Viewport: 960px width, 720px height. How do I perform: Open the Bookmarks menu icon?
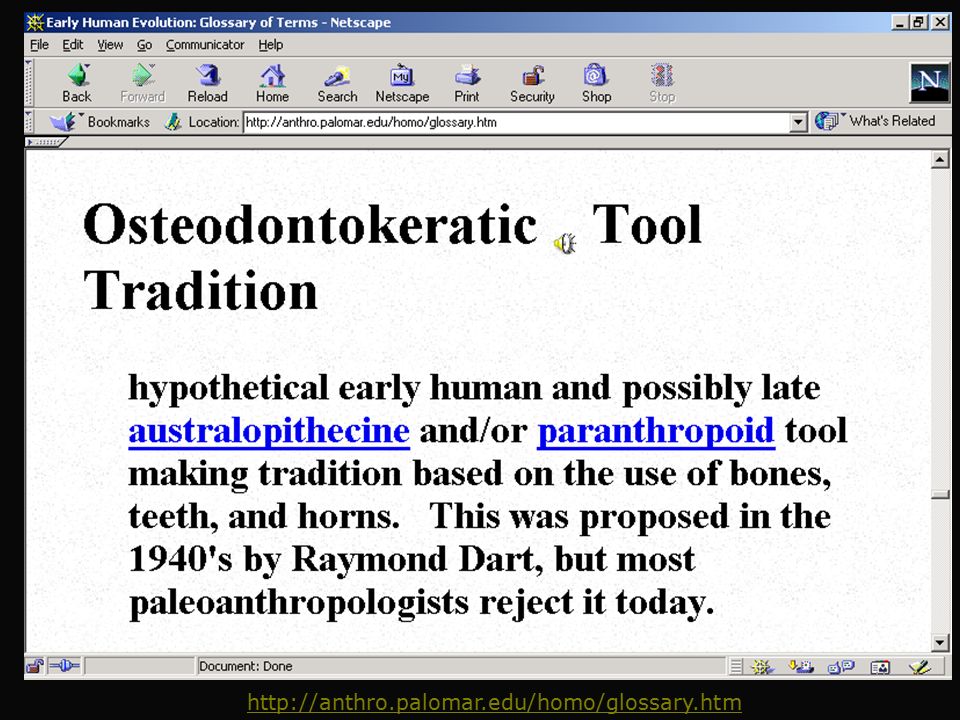click(x=62, y=122)
